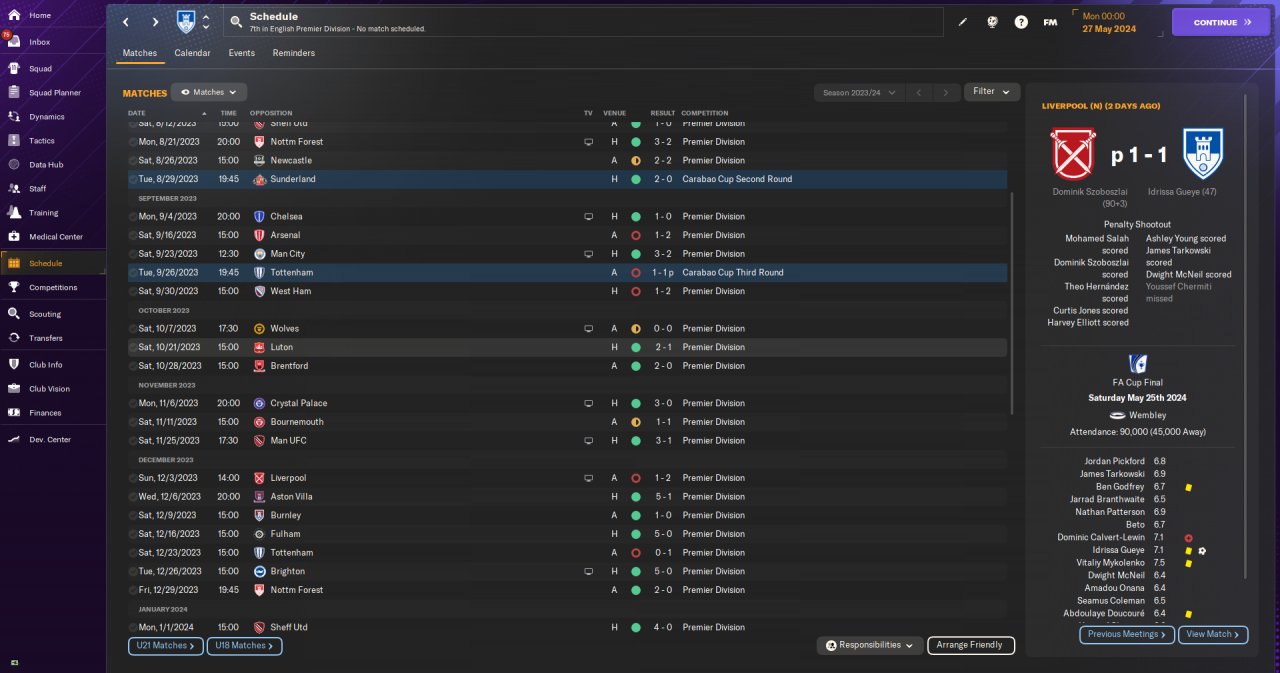Image resolution: width=1280 pixels, height=673 pixels.
Task: Open the help question mark icon
Action: coord(1021,22)
